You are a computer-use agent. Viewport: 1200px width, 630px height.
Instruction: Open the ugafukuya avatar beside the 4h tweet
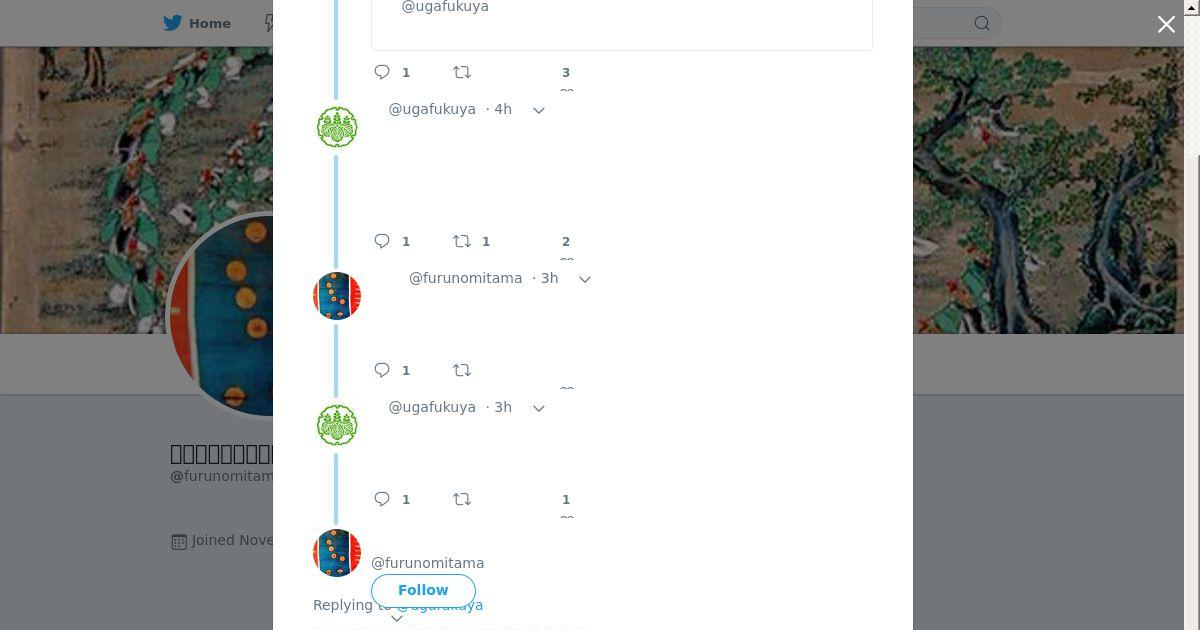(x=337, y=127)
